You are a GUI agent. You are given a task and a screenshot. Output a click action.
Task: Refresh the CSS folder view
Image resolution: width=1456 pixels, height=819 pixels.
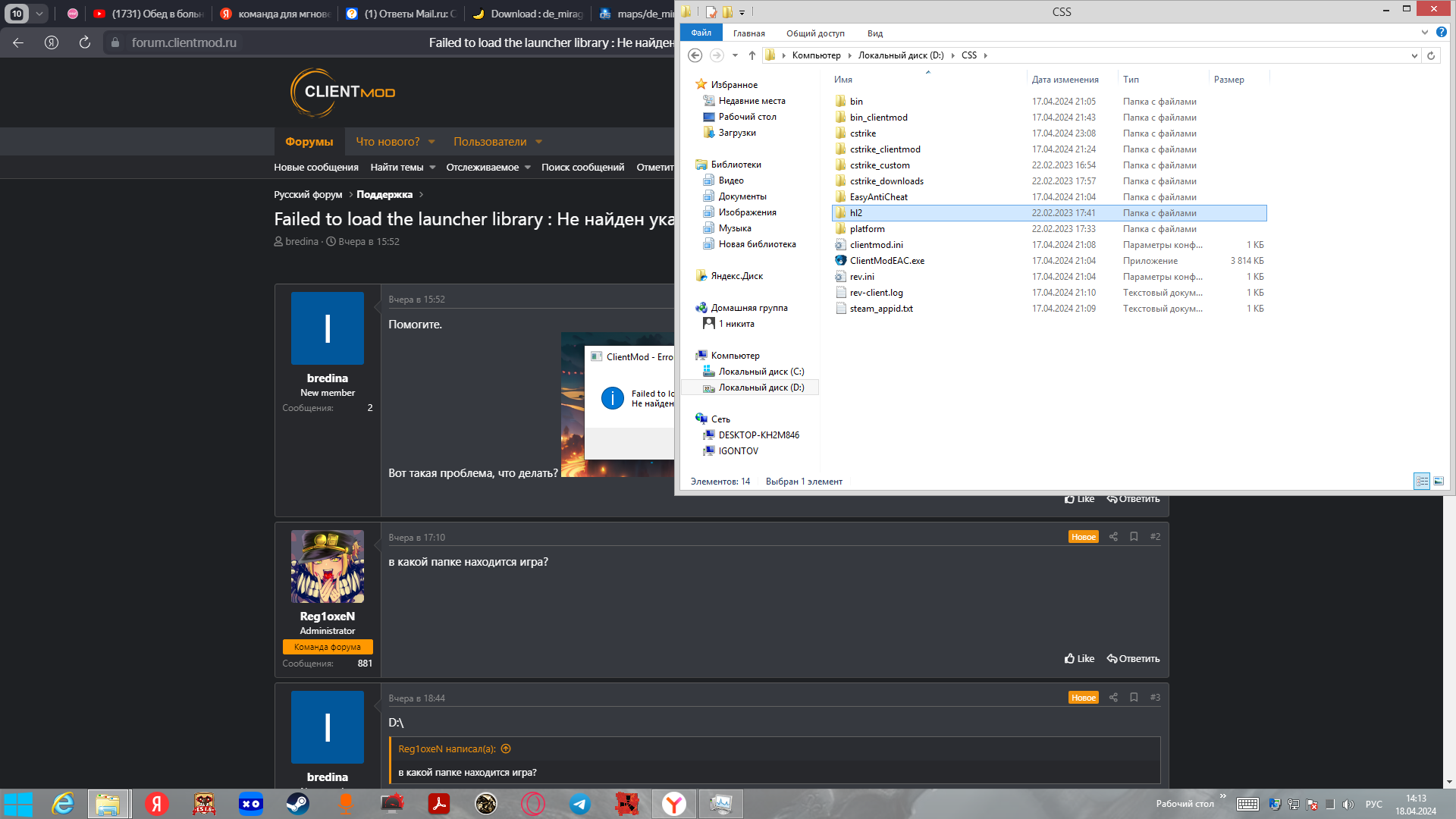point(1431,55)
